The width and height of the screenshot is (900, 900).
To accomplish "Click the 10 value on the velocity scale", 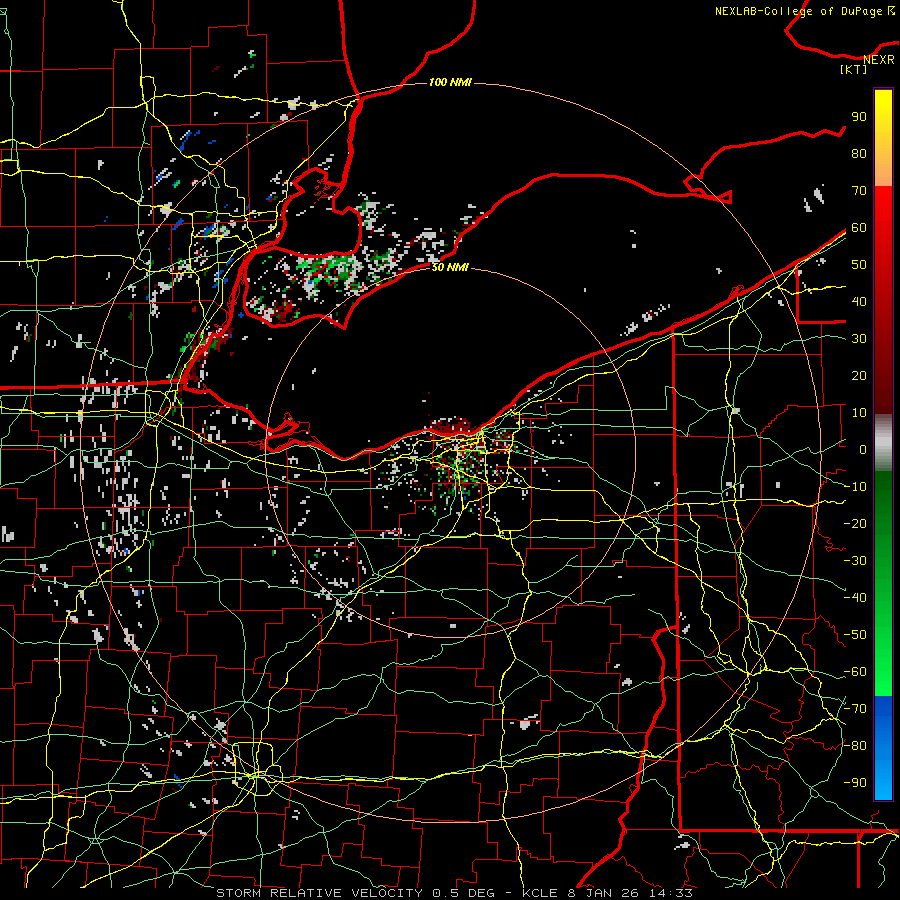I will pos(859,413).
